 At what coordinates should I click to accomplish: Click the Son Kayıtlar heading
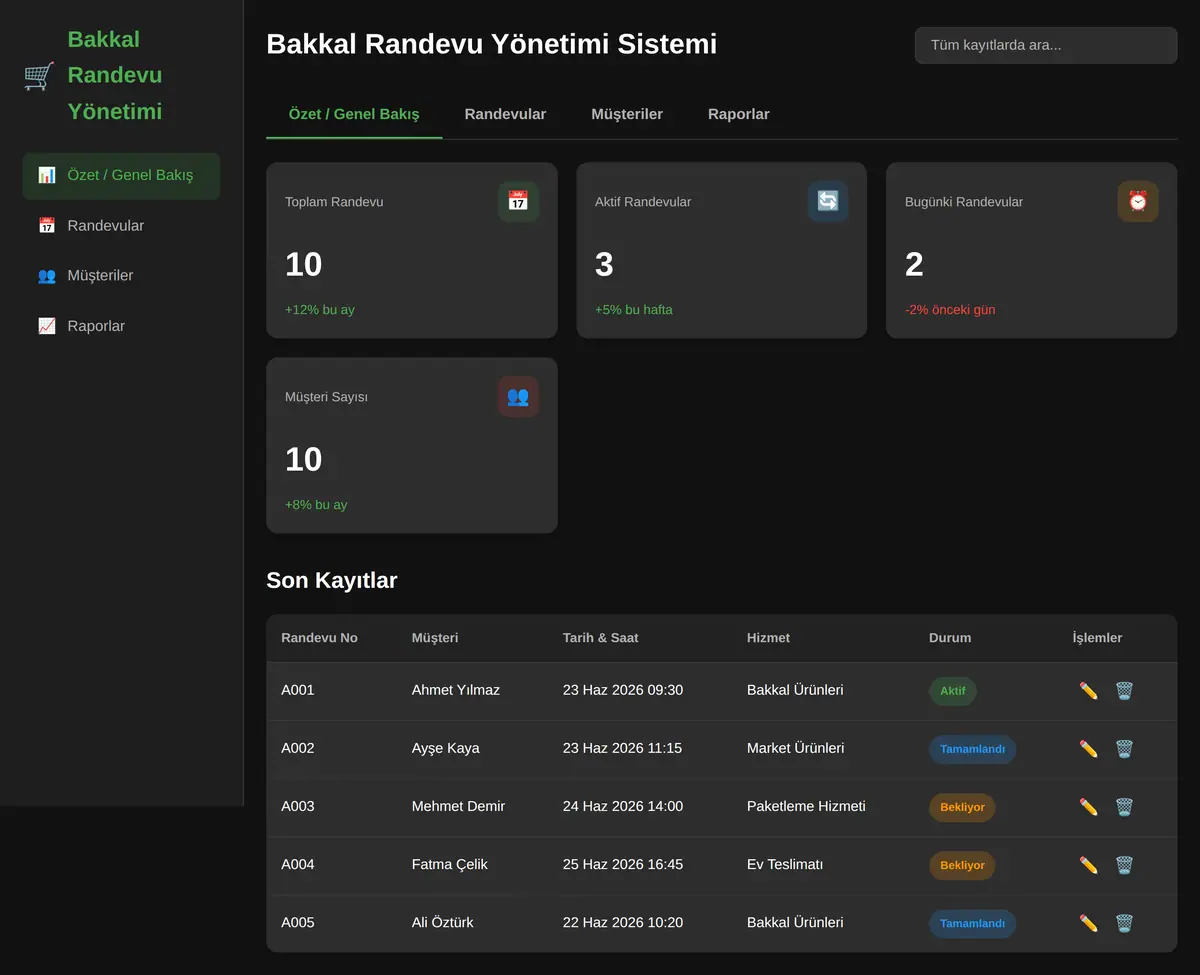tap(332, 580)
